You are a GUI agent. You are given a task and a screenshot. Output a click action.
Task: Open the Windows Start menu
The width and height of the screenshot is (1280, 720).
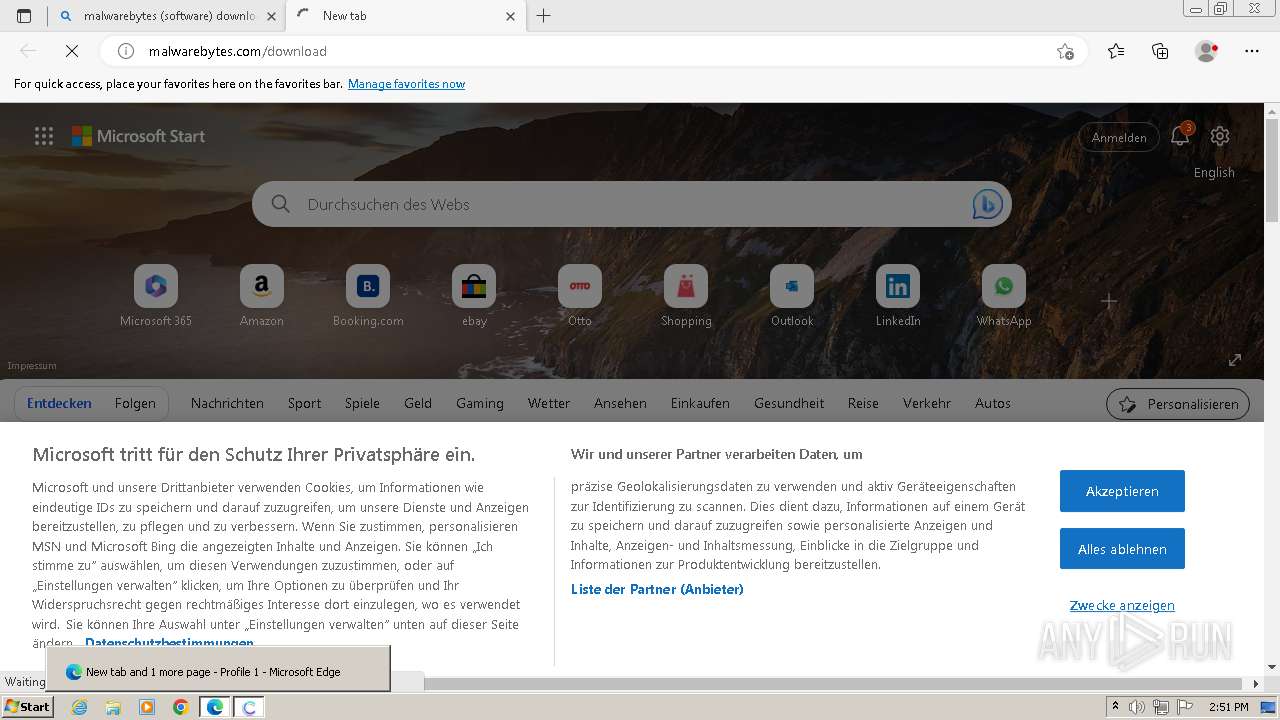point(28,706)
